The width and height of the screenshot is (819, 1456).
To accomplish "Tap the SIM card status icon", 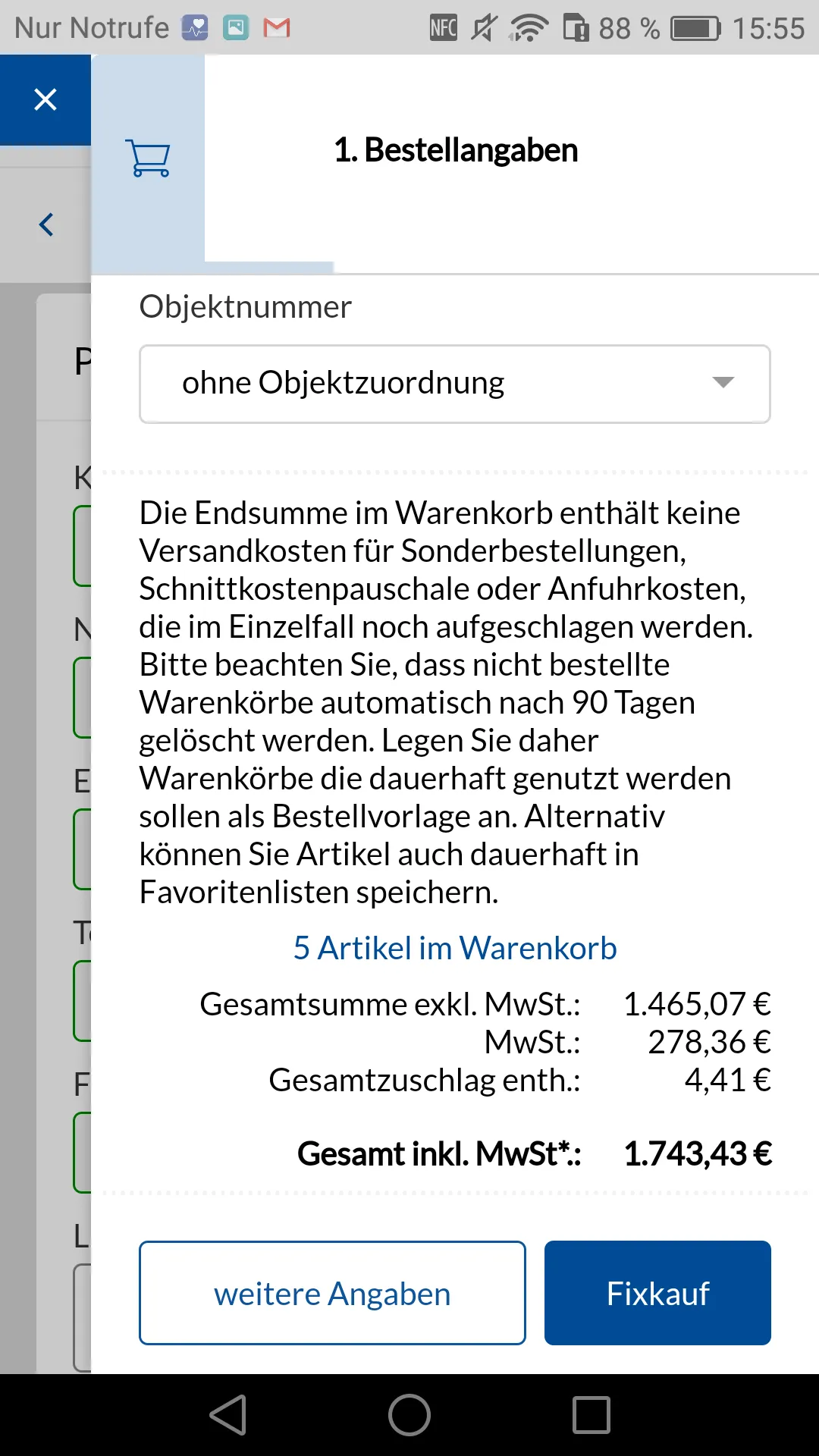I will (576, 28).
